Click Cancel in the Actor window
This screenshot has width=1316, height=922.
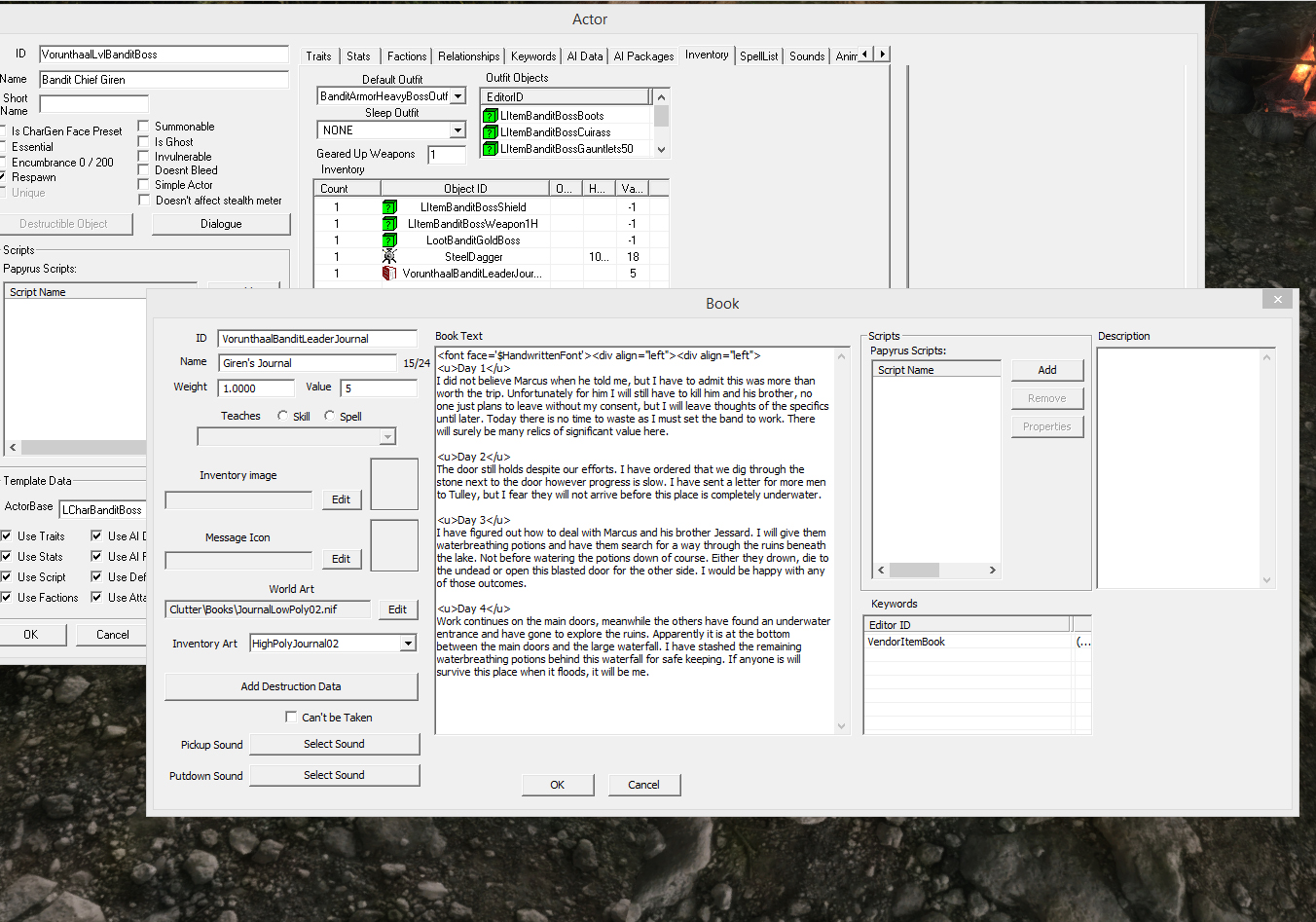click(x=113, y=635)
